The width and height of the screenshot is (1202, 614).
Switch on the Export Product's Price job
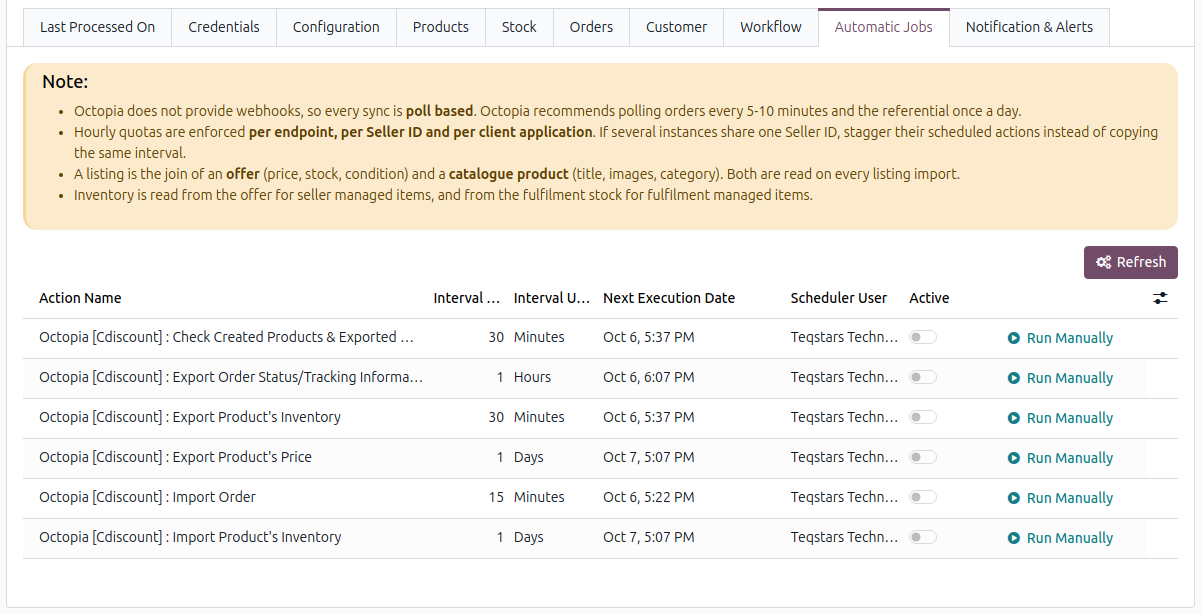(x=923, y=457)
